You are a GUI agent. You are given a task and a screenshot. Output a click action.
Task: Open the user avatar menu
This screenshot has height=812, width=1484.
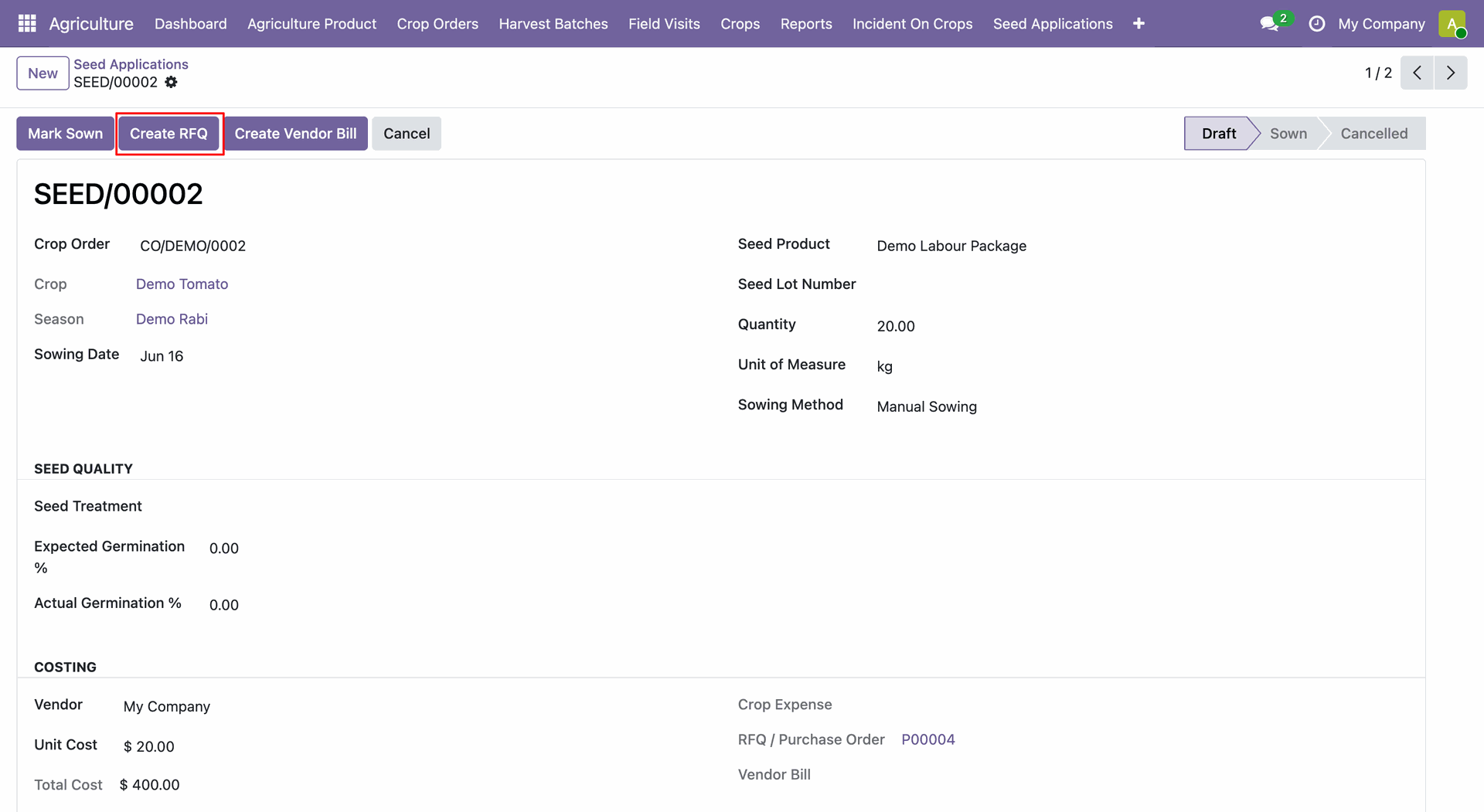click(x=1452, y=24)
